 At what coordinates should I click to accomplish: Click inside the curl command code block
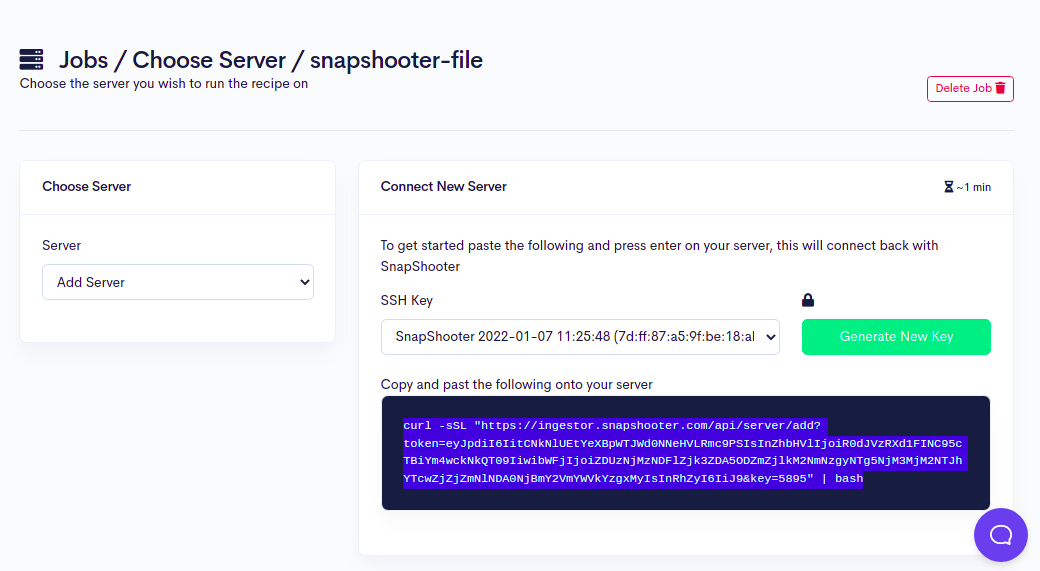pos(686,453)
